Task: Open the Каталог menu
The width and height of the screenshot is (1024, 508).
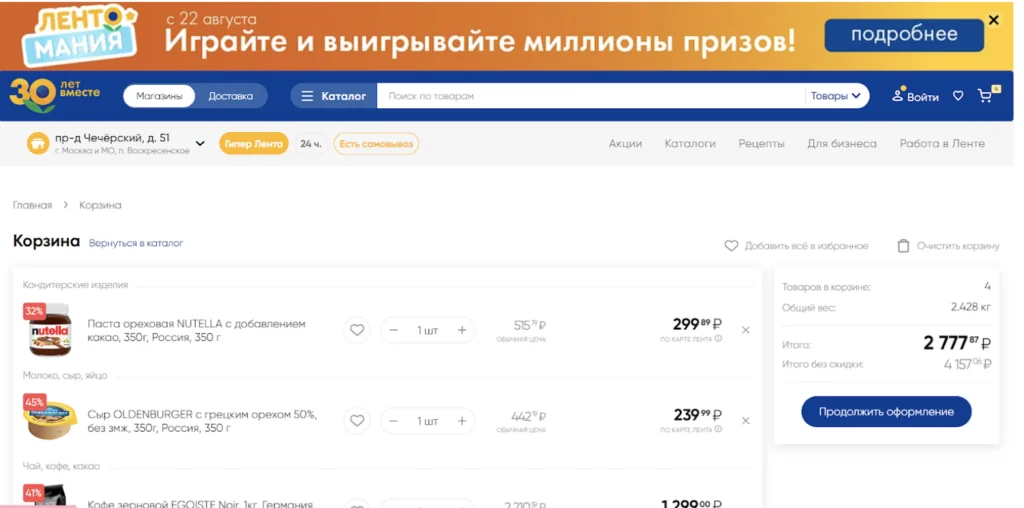Action: coord(334,96)
